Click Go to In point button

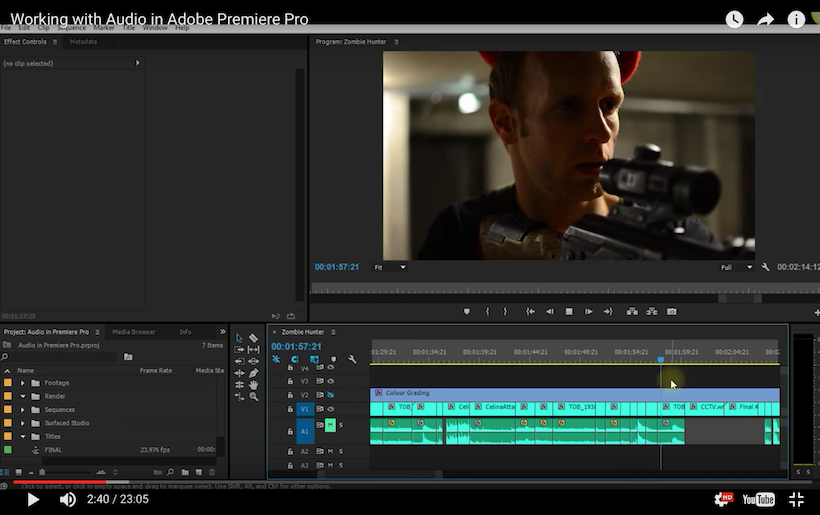530,312
